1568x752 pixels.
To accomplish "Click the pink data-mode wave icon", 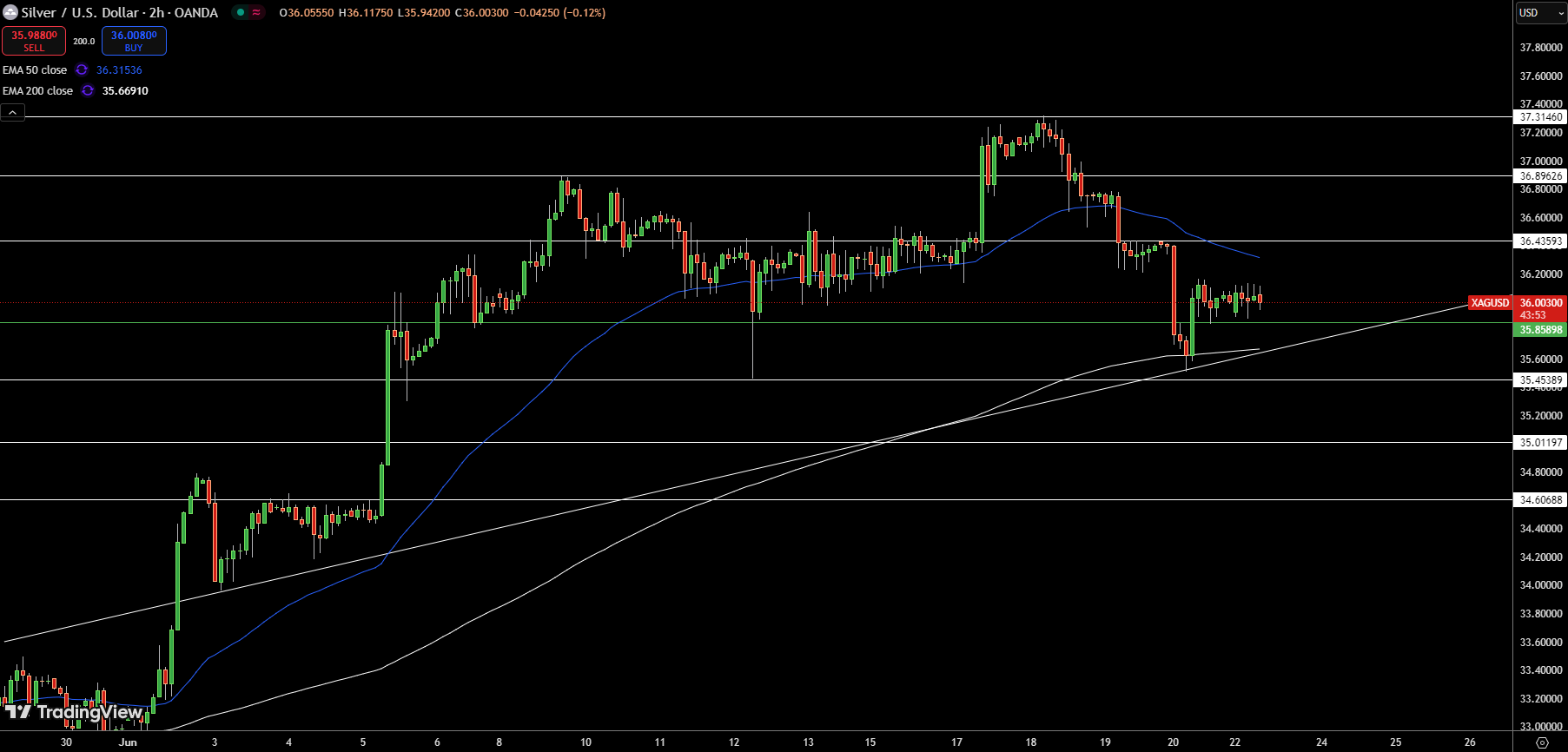I will coord(256,12).
